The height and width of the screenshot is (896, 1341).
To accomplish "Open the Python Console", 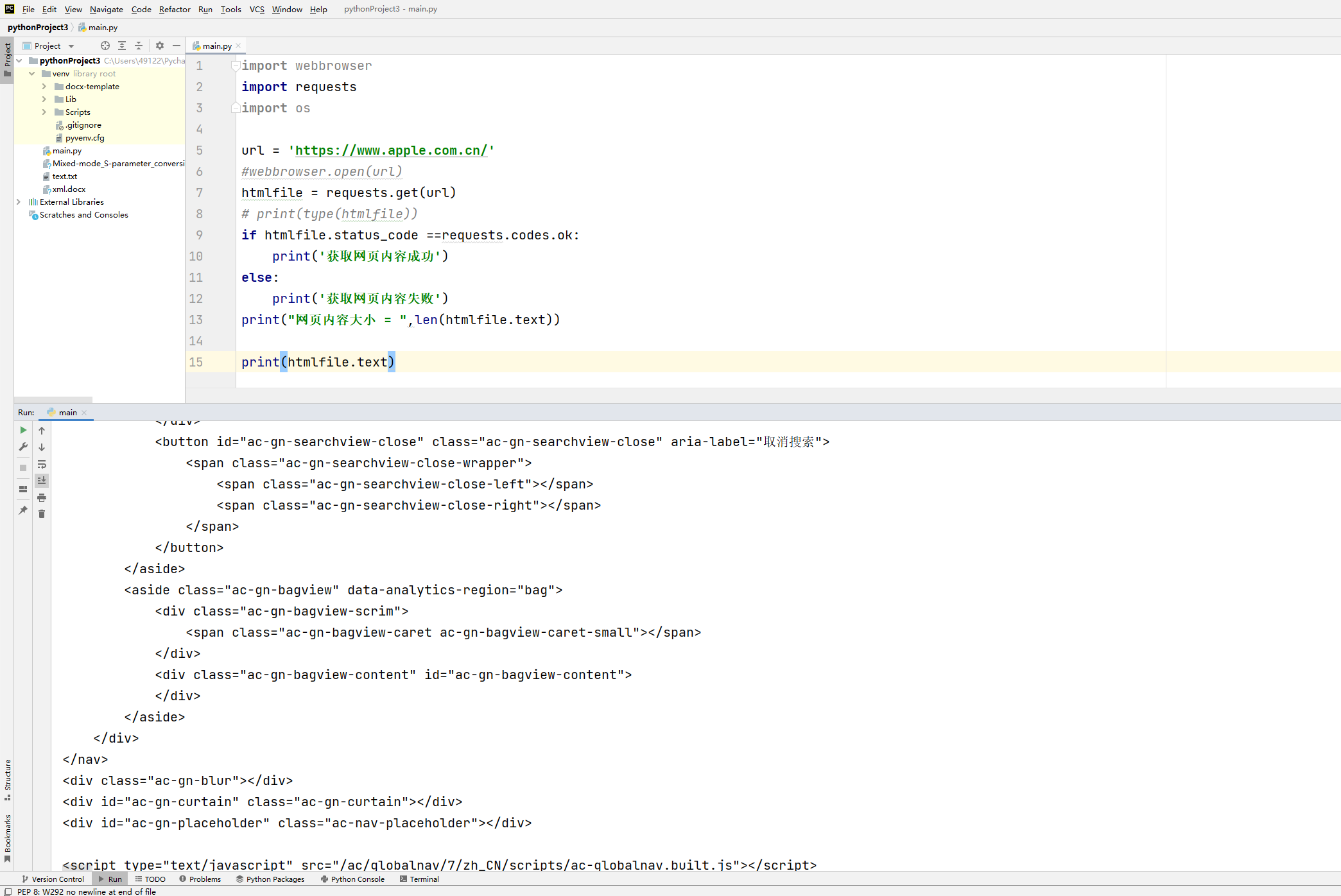I will click(353, 879).
